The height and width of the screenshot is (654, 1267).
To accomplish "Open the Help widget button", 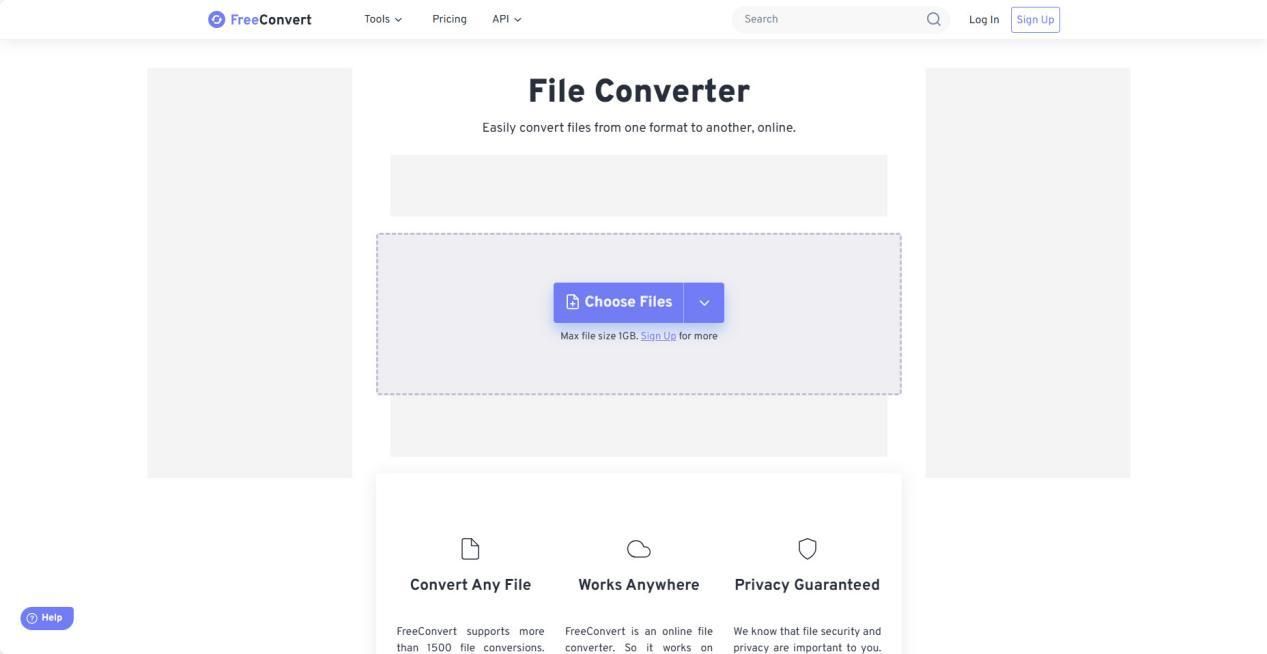I will [x=47, y=618].
